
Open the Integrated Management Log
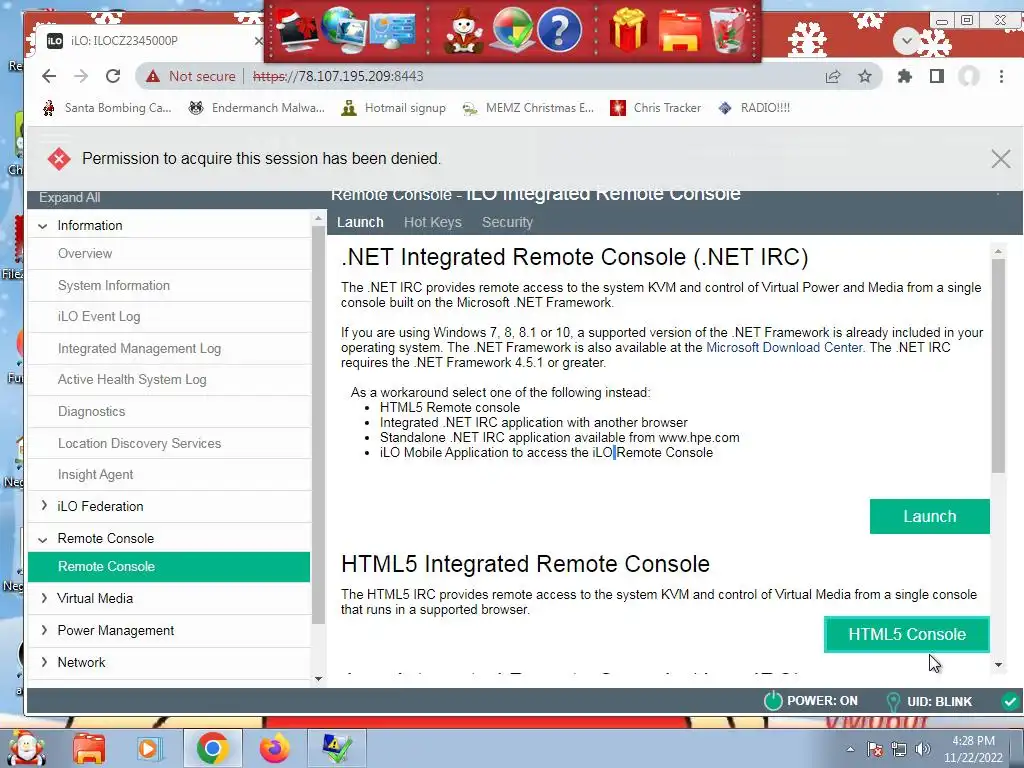pos(169,349)
